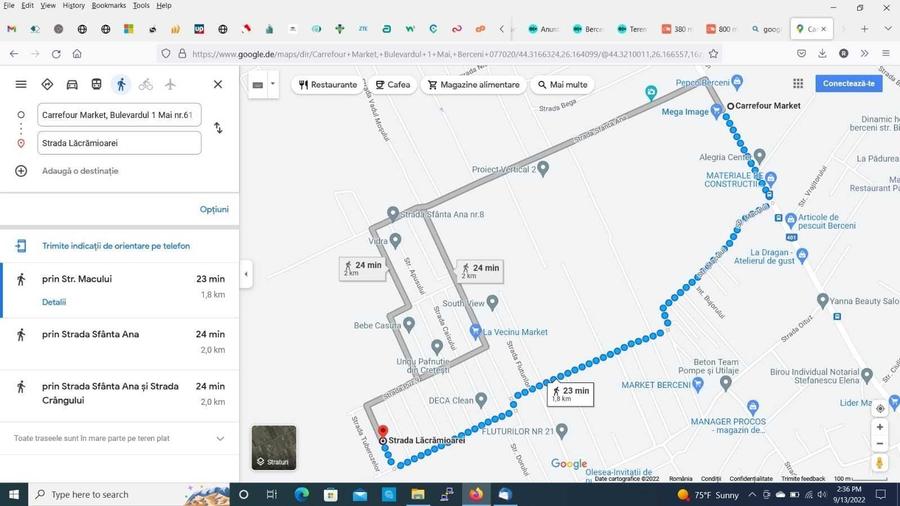Open the Firefox View menu

pyautogui.click(x=48, y=5)
